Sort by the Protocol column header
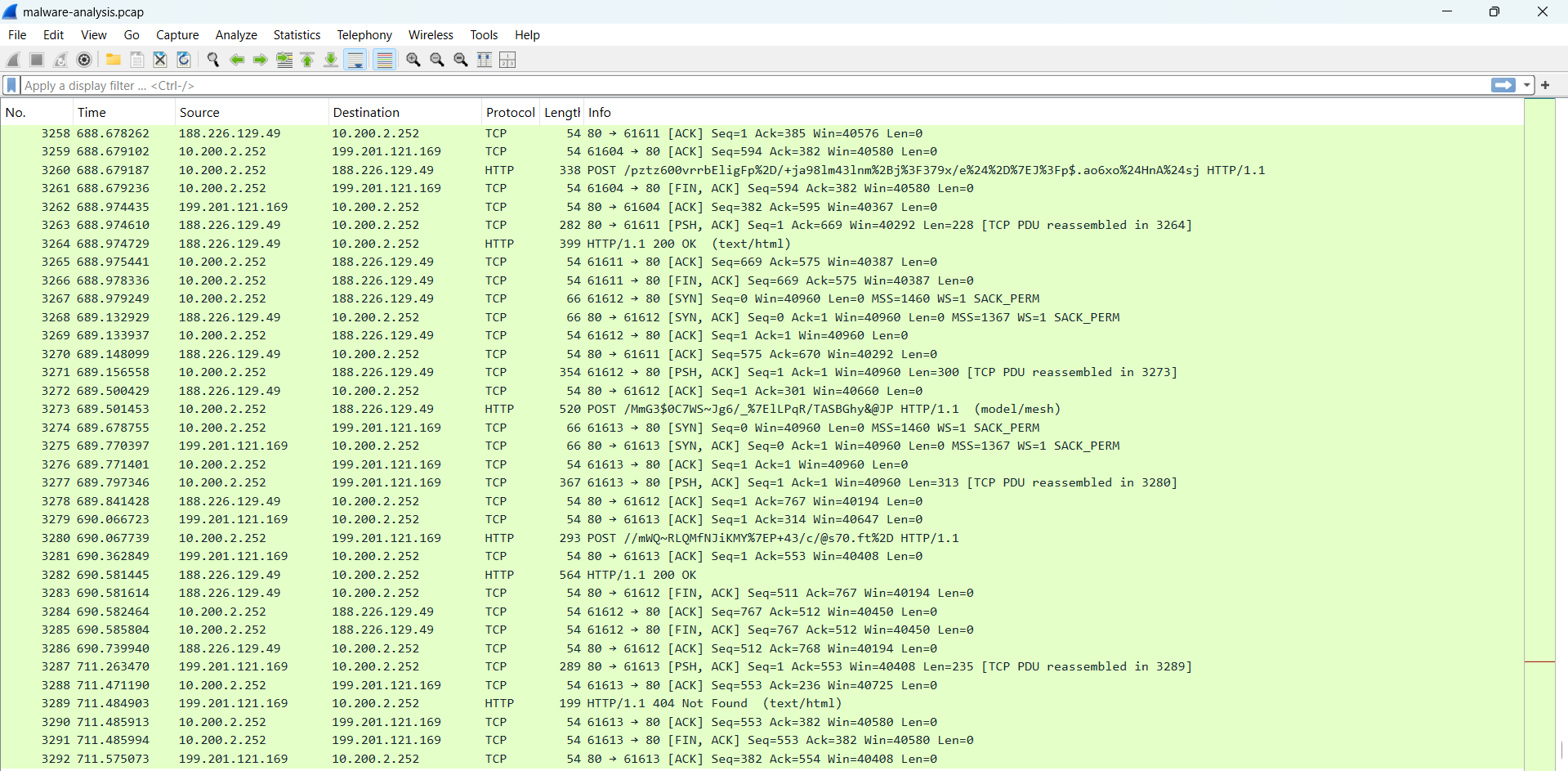Viewport: 1568px width, 771px height. pyautogui.click(x=511, y=112)
